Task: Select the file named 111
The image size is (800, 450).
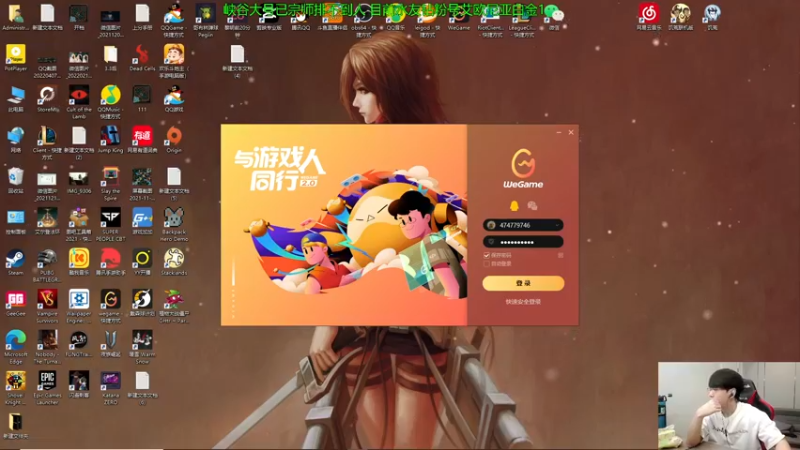Action: coord(142,98)
